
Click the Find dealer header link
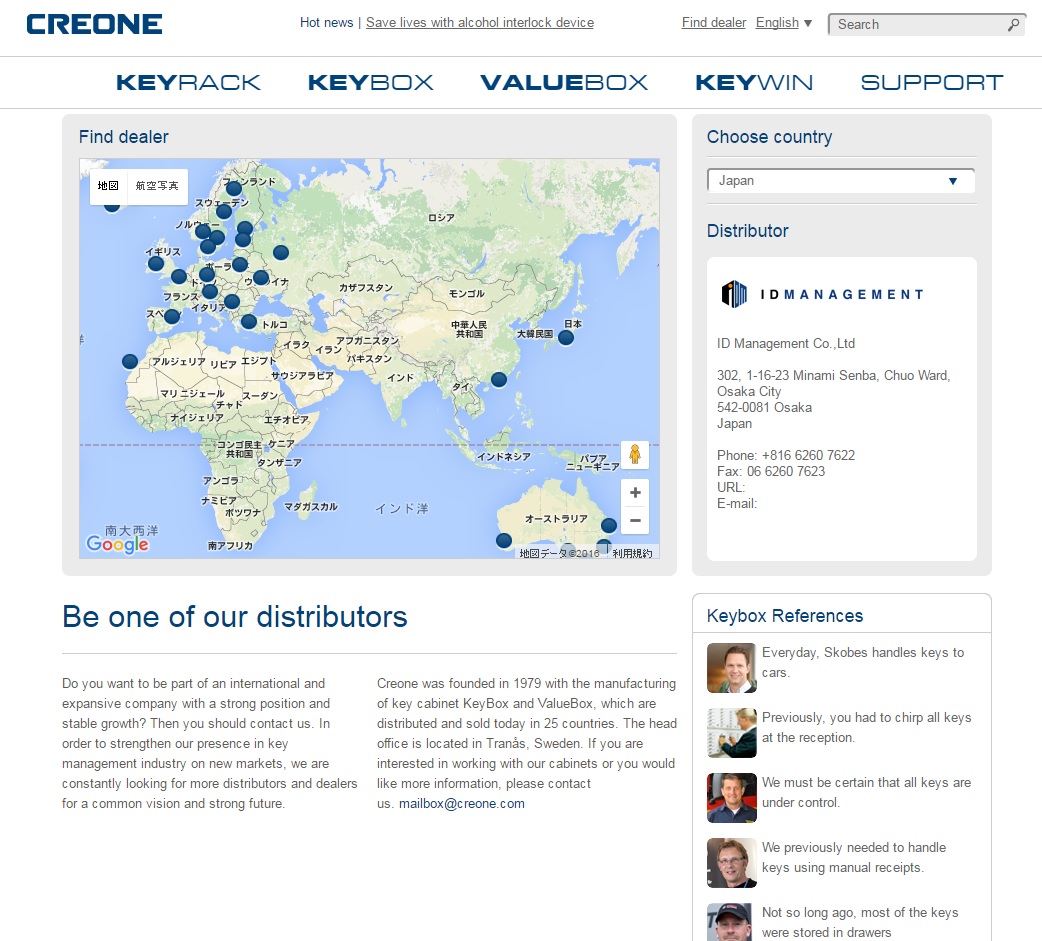pos(714,23)
